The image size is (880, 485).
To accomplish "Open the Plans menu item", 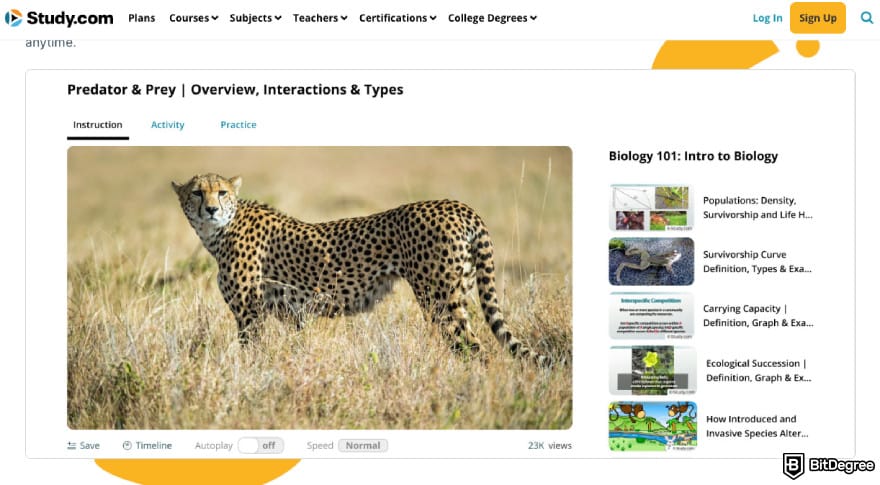I will click(x=141, y=18).
